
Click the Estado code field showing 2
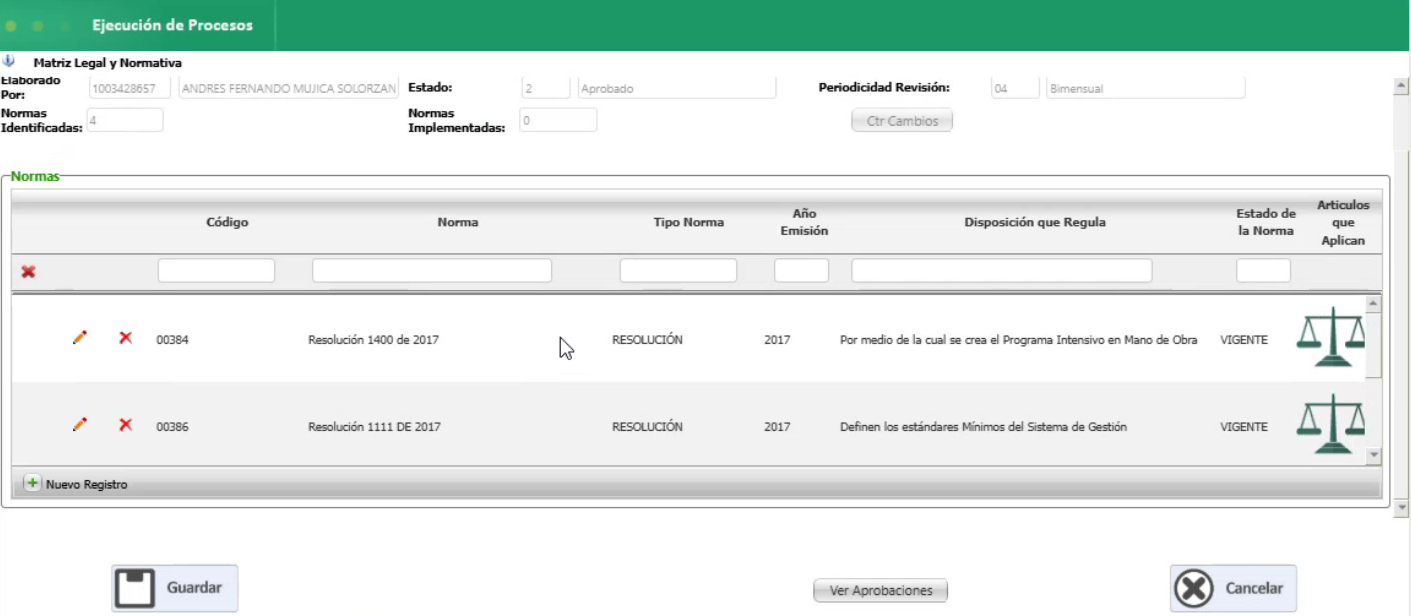coord(545,88)
